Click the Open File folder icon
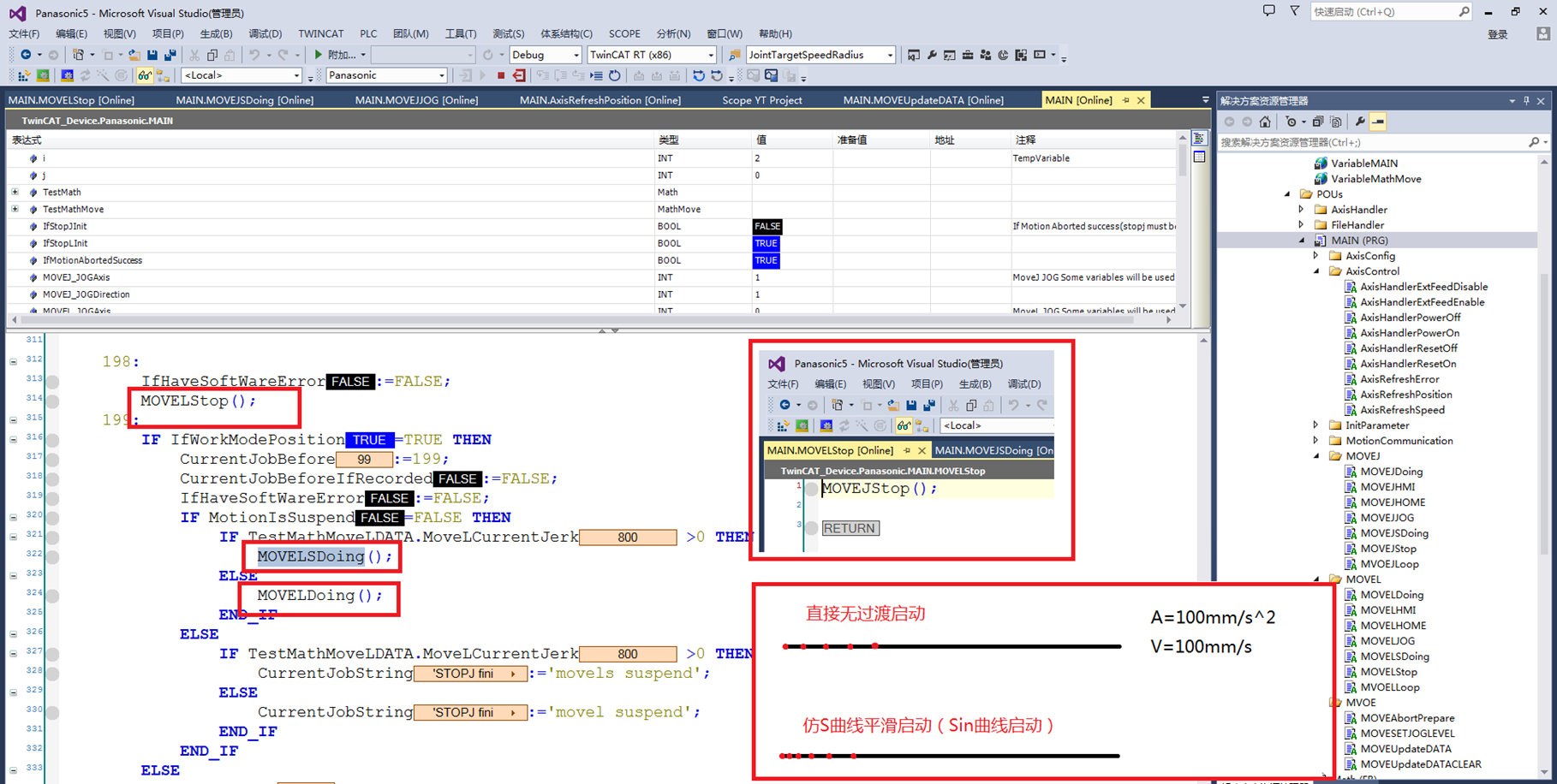Viewport: 1557px width, 784px height. 134,55
